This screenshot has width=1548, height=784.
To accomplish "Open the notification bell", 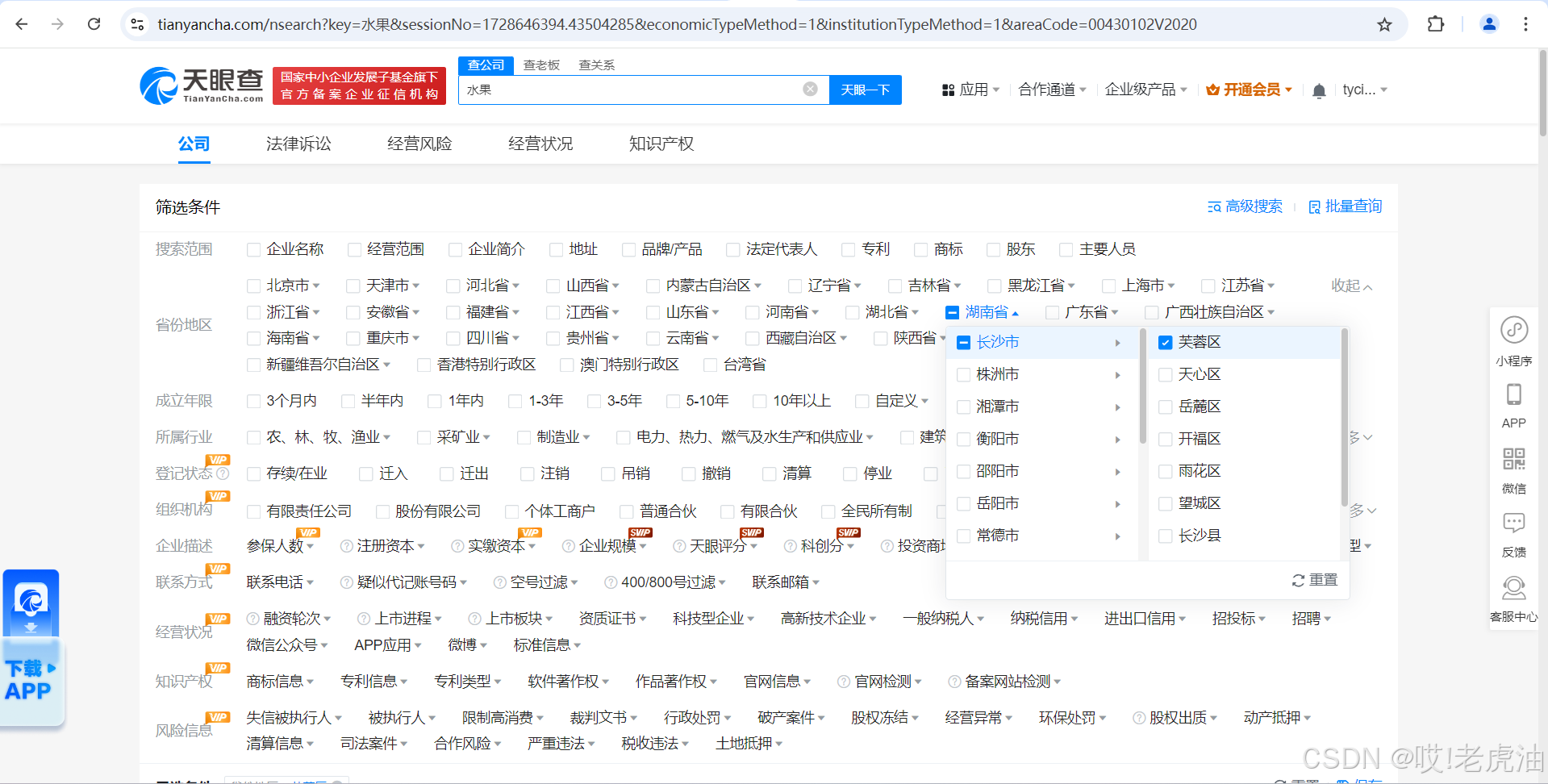I will pos(1319,90).
